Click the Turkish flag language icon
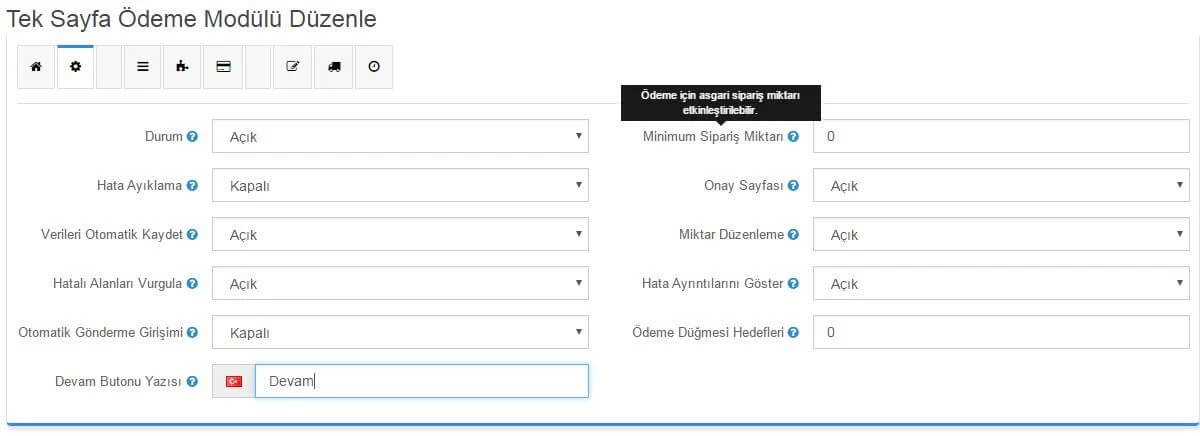The image size is (1200, 436). tap(234, 381)
